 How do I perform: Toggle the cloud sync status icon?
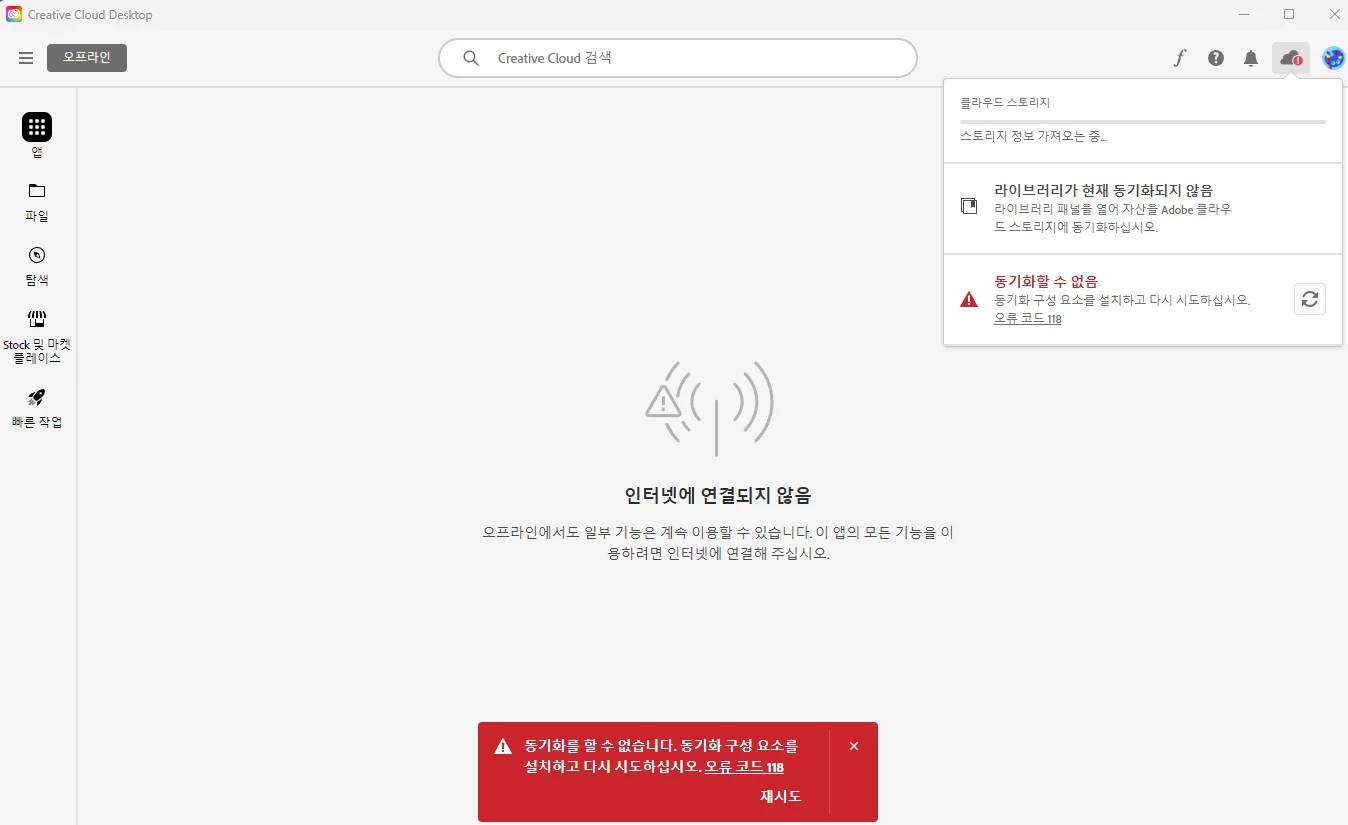click(x=1291, y=58)
